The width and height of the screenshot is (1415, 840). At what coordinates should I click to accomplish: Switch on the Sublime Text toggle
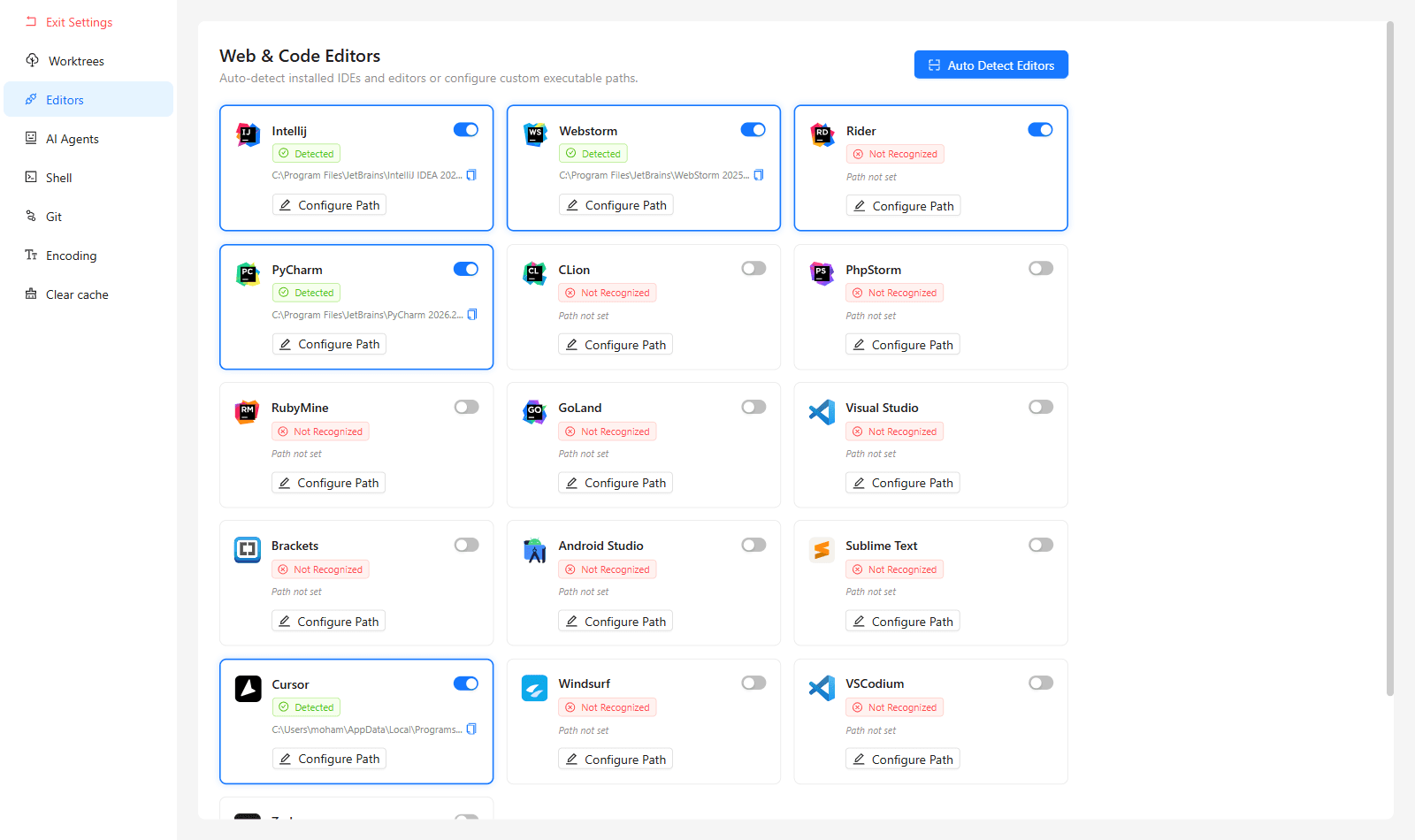tap(1042, 545)
